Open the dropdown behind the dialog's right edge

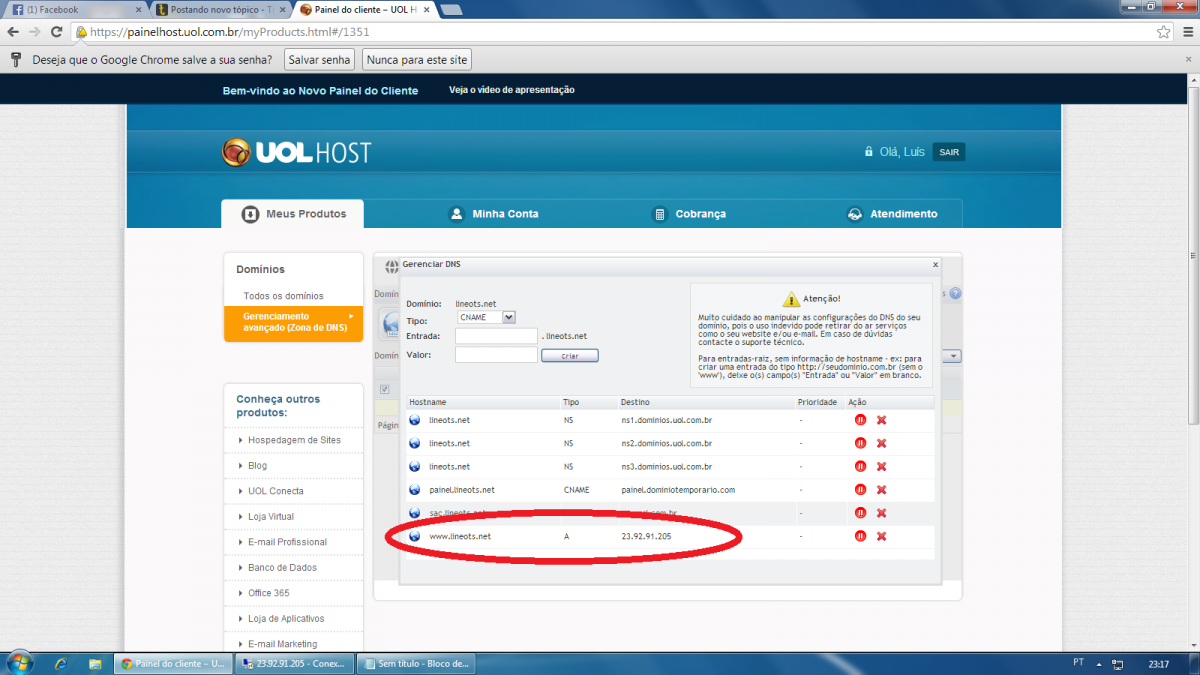click(x=952, y=356)
